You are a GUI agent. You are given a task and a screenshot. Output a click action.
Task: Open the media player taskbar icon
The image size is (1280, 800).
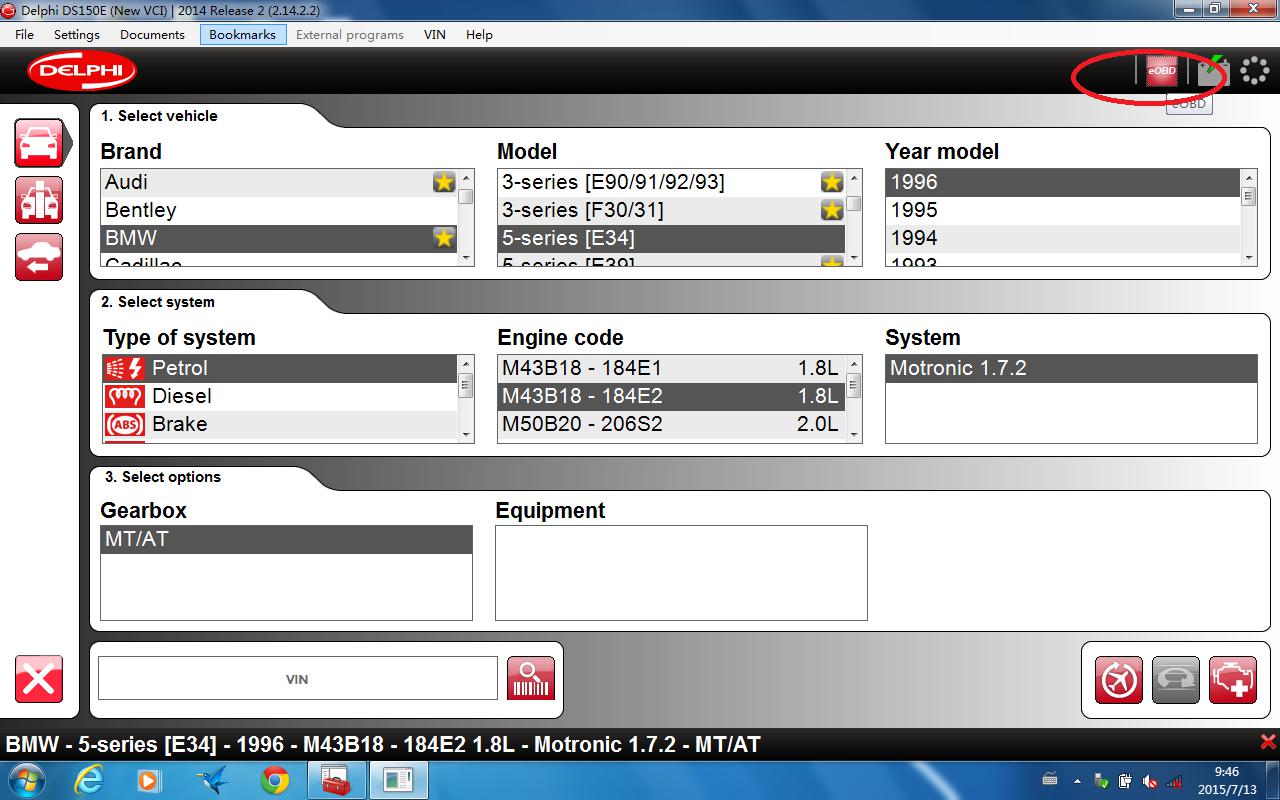coord(149,780)
